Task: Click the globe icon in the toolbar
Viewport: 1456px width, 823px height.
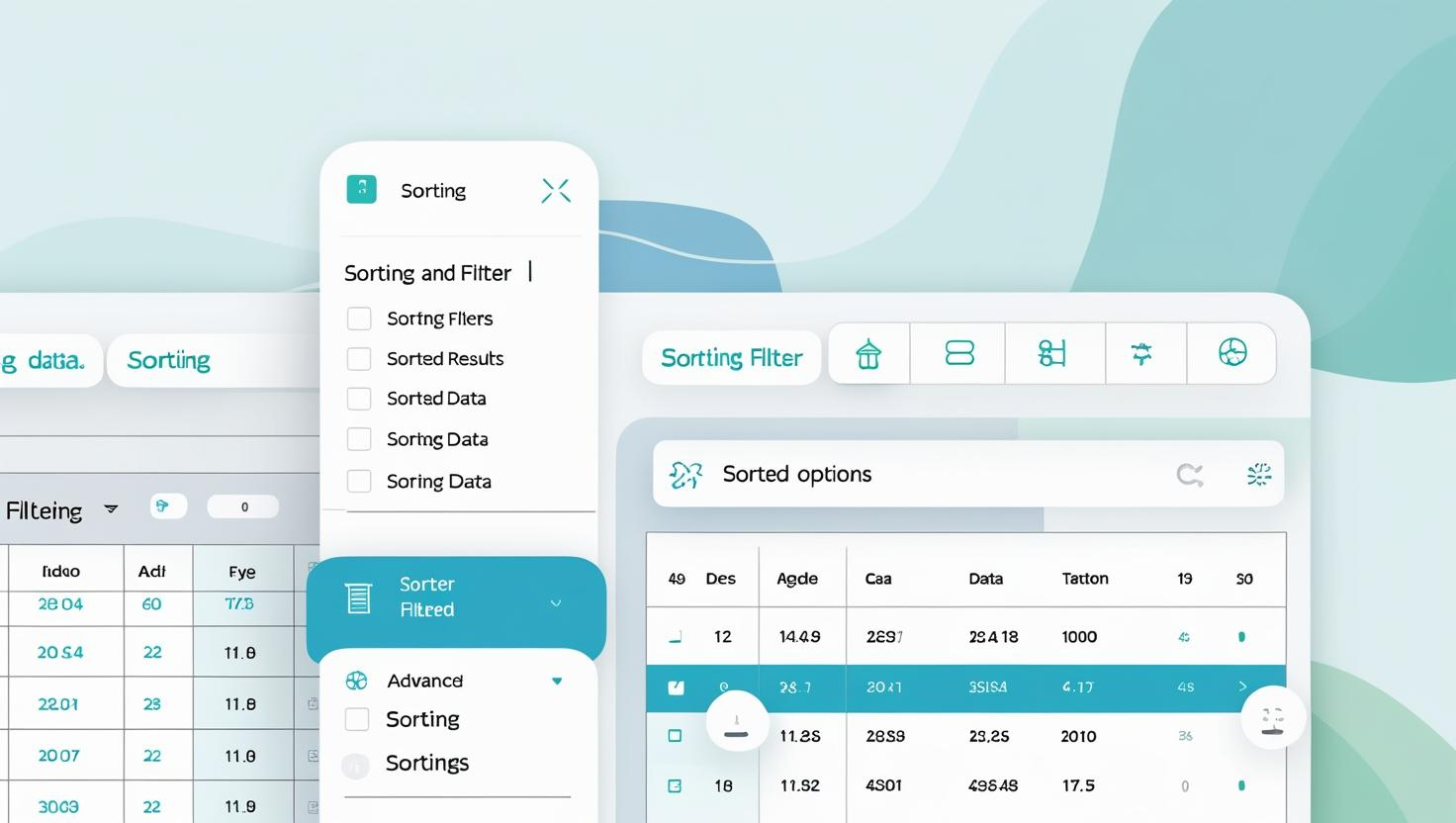Action: point(1231,353)
